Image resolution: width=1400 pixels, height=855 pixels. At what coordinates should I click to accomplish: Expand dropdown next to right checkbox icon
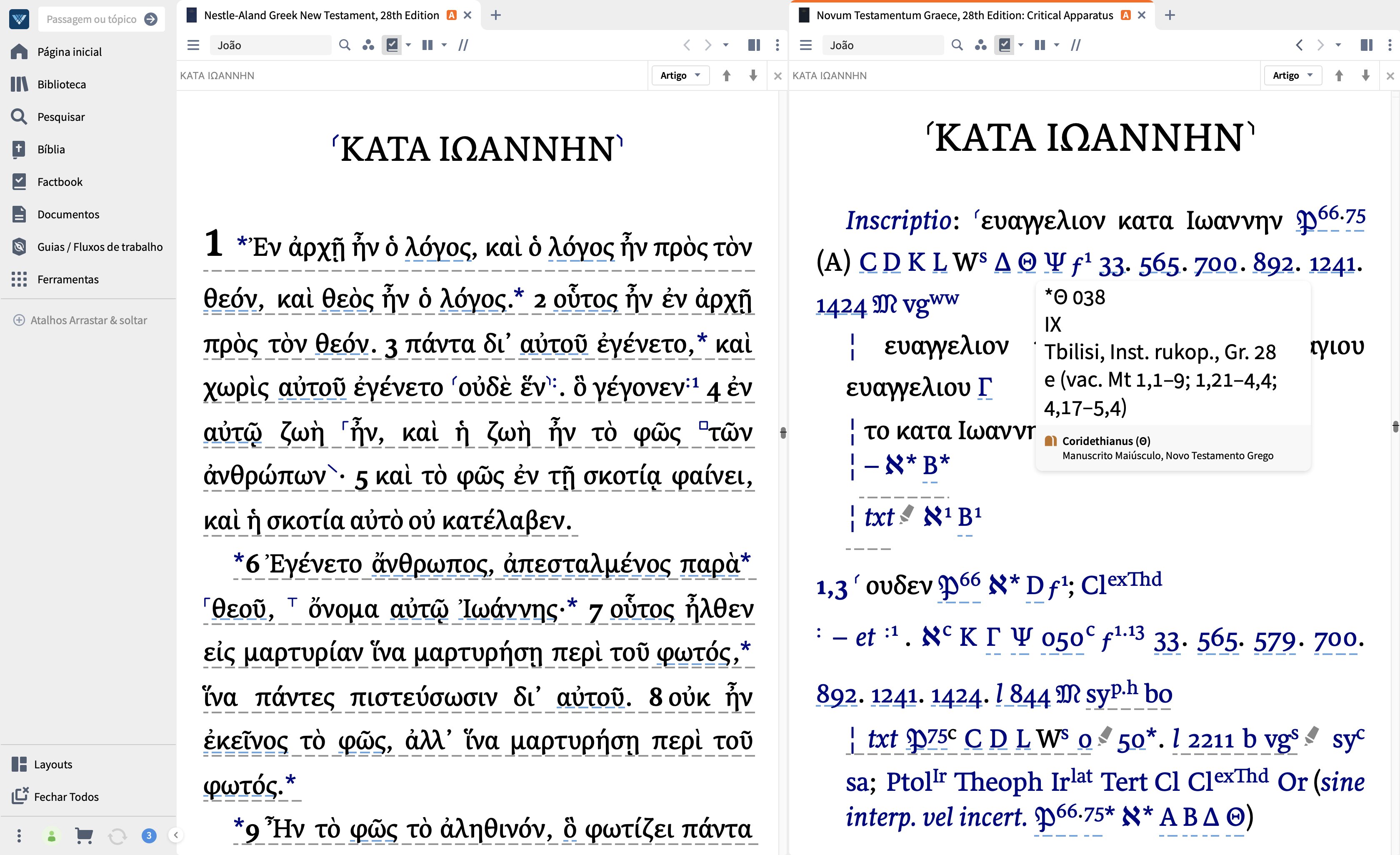(1021, 45)
